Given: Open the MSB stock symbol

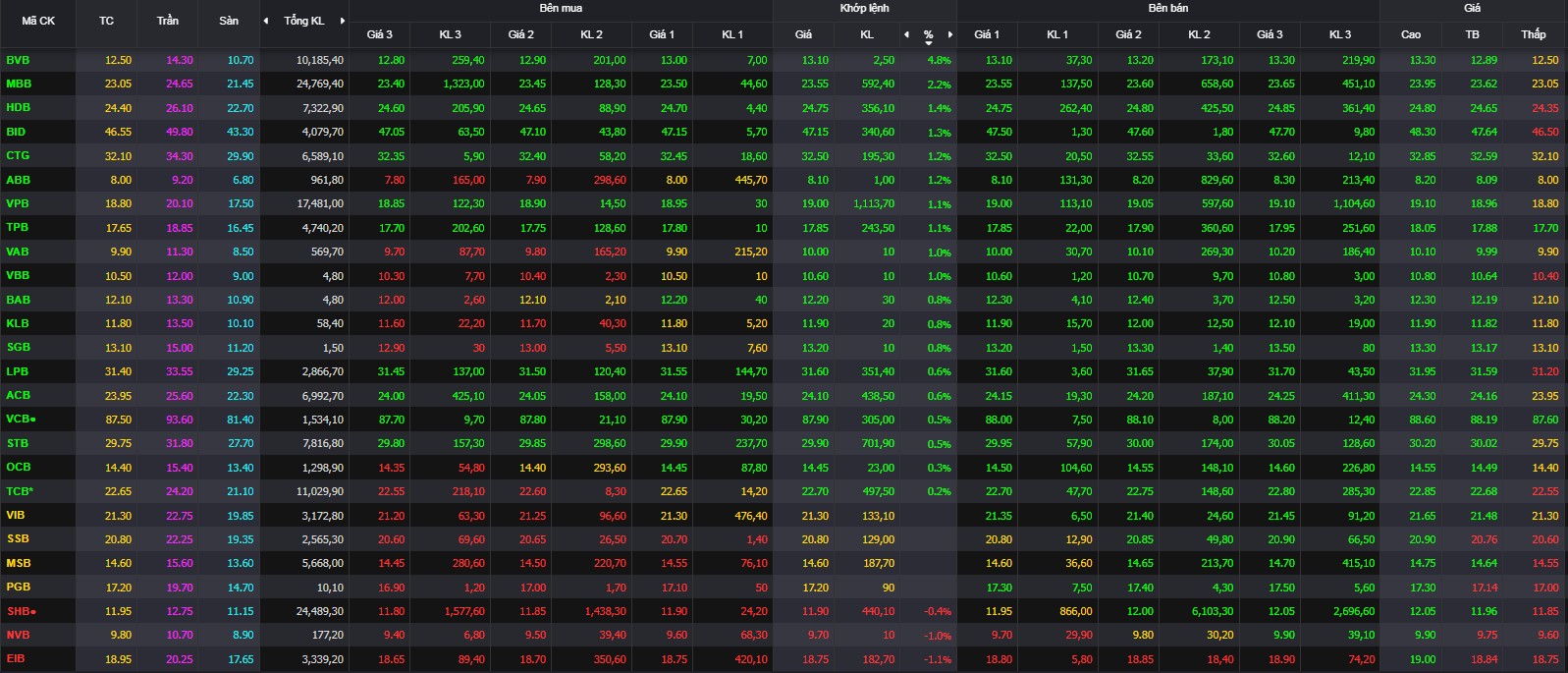Looking at the screenshot, I should pyautogui.click(x=19, y=563).
